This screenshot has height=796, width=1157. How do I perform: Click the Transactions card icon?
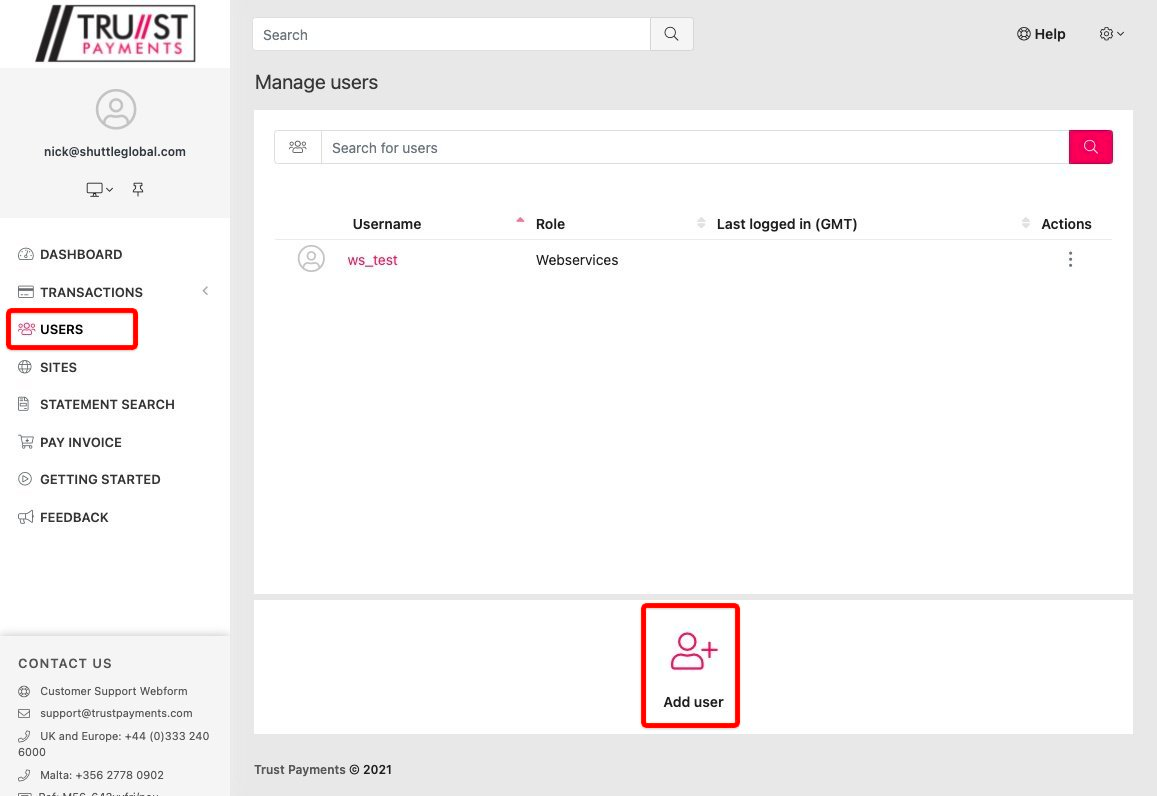point(26,291)
